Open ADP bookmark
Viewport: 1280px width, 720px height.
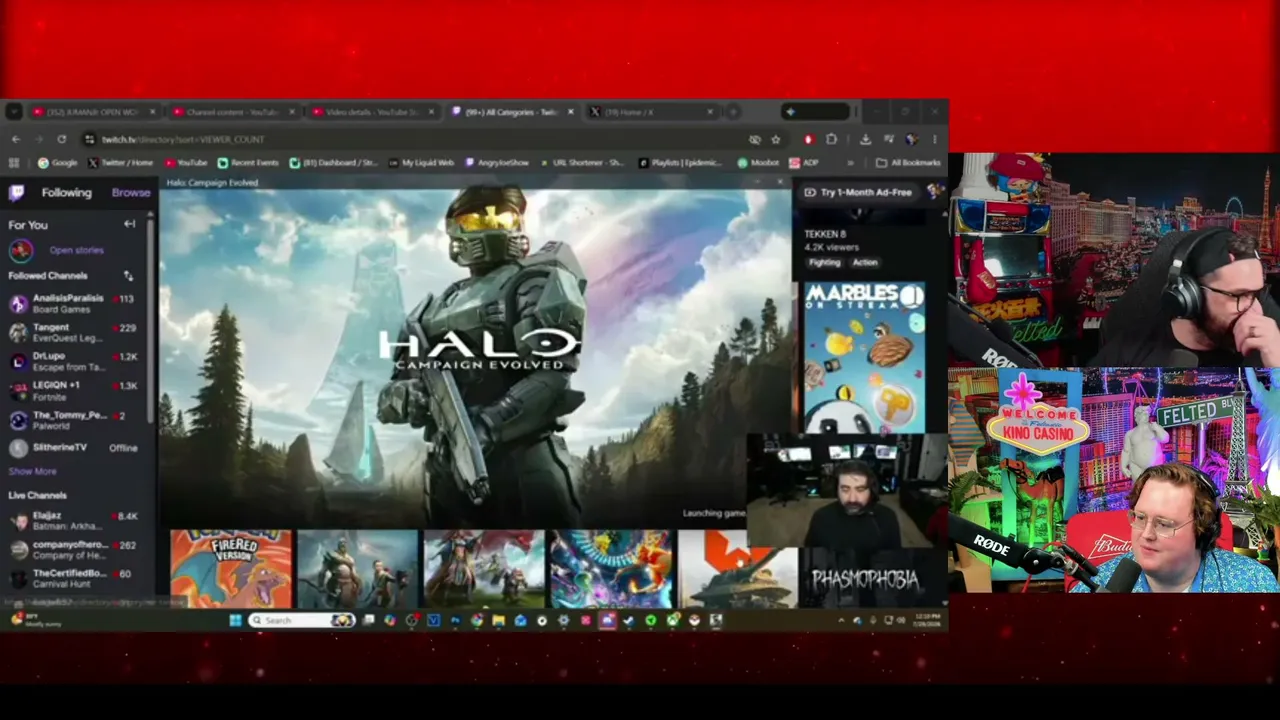[x=804, y=163]
